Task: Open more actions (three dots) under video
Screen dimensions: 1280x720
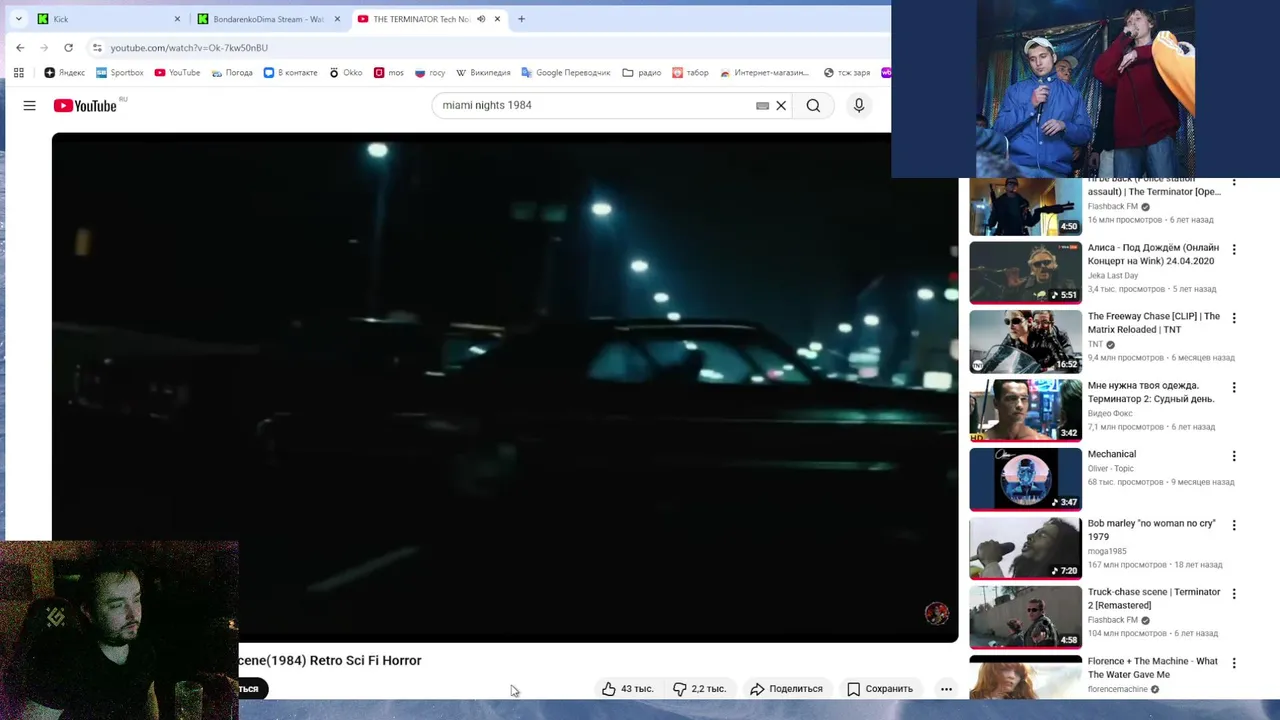Action: coord(946,688)
